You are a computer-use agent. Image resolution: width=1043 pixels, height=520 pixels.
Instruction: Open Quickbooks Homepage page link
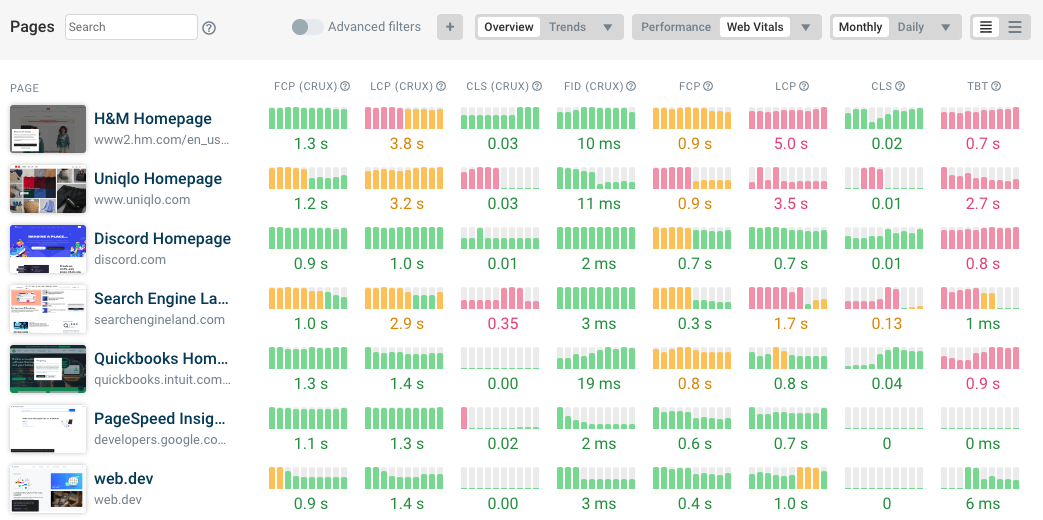coord(162,358)
